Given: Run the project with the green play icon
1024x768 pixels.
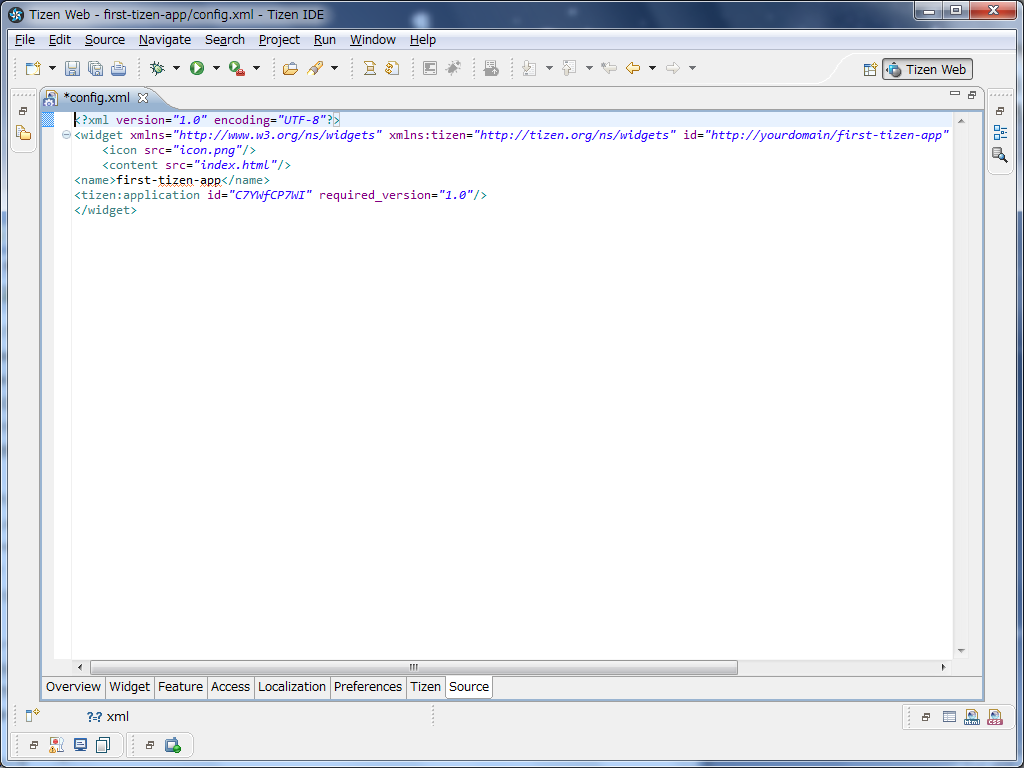Looking at the screenshot, I should point(197,68).
